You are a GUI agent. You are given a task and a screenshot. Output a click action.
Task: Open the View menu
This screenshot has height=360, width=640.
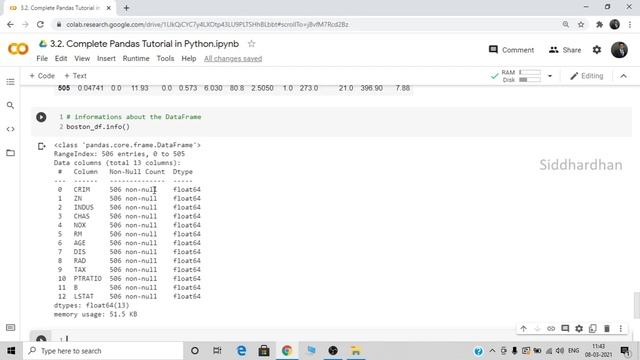(x=82, y=58)
